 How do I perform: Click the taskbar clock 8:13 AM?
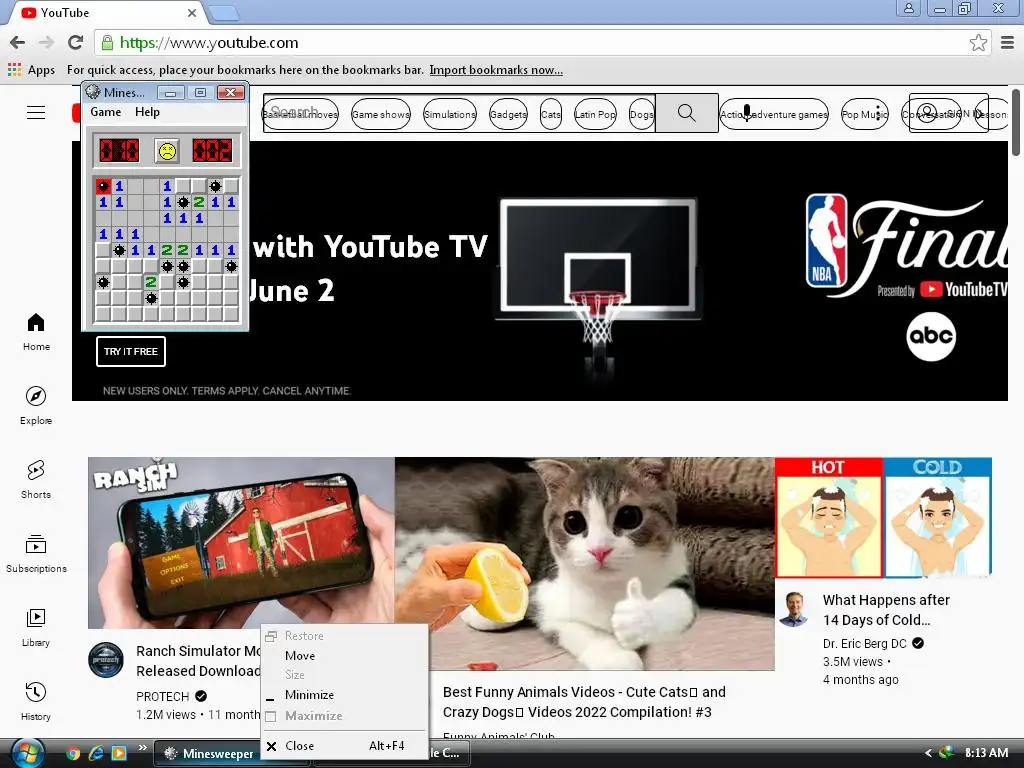click(986, 752)
